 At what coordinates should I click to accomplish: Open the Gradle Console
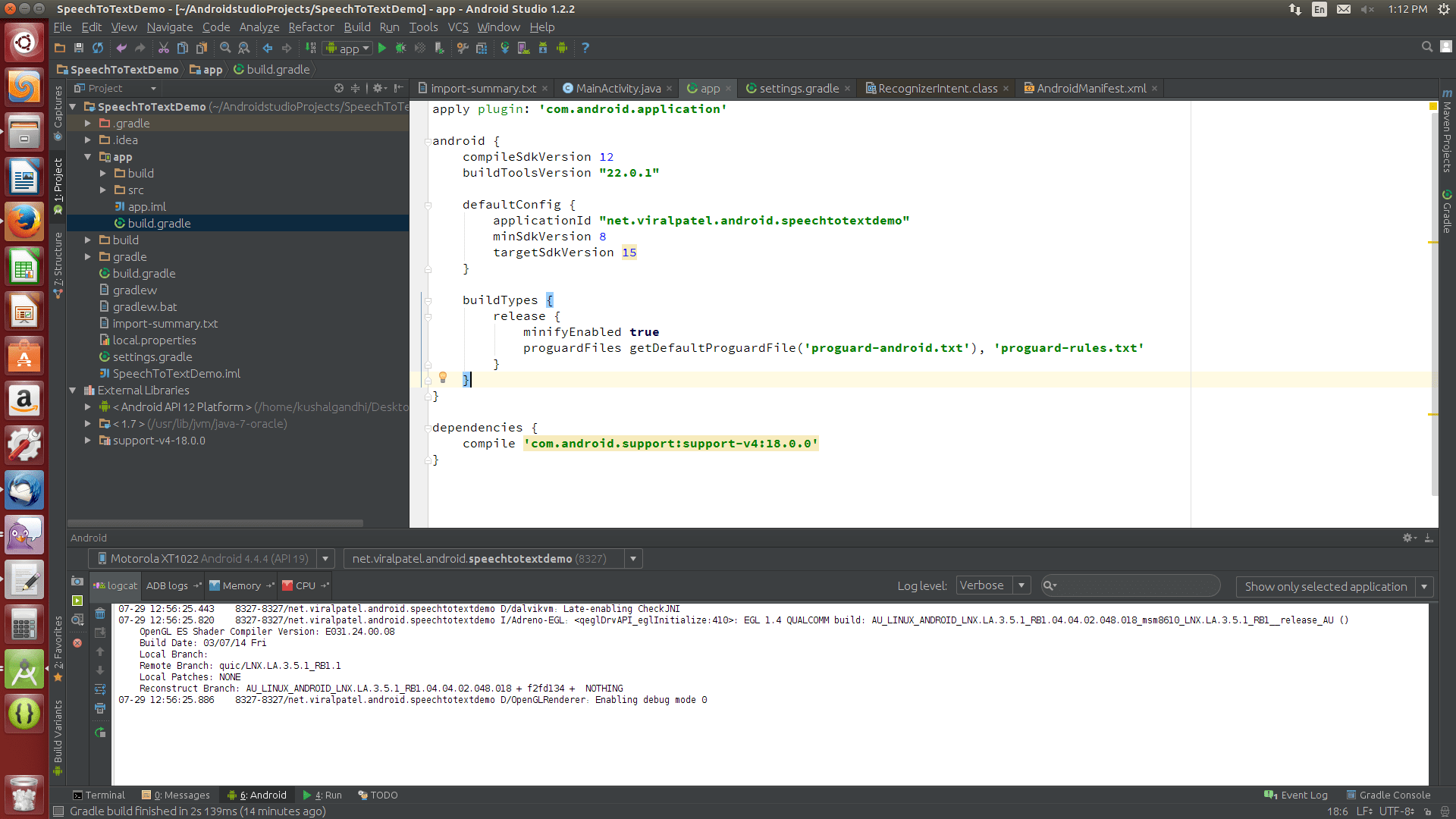(x=1388, y=795)
